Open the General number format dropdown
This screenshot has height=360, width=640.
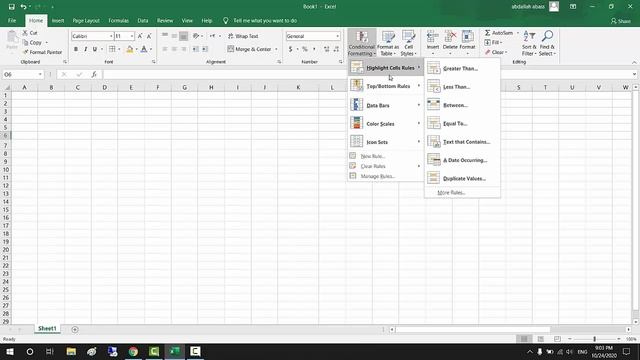(x=338, y=36)
